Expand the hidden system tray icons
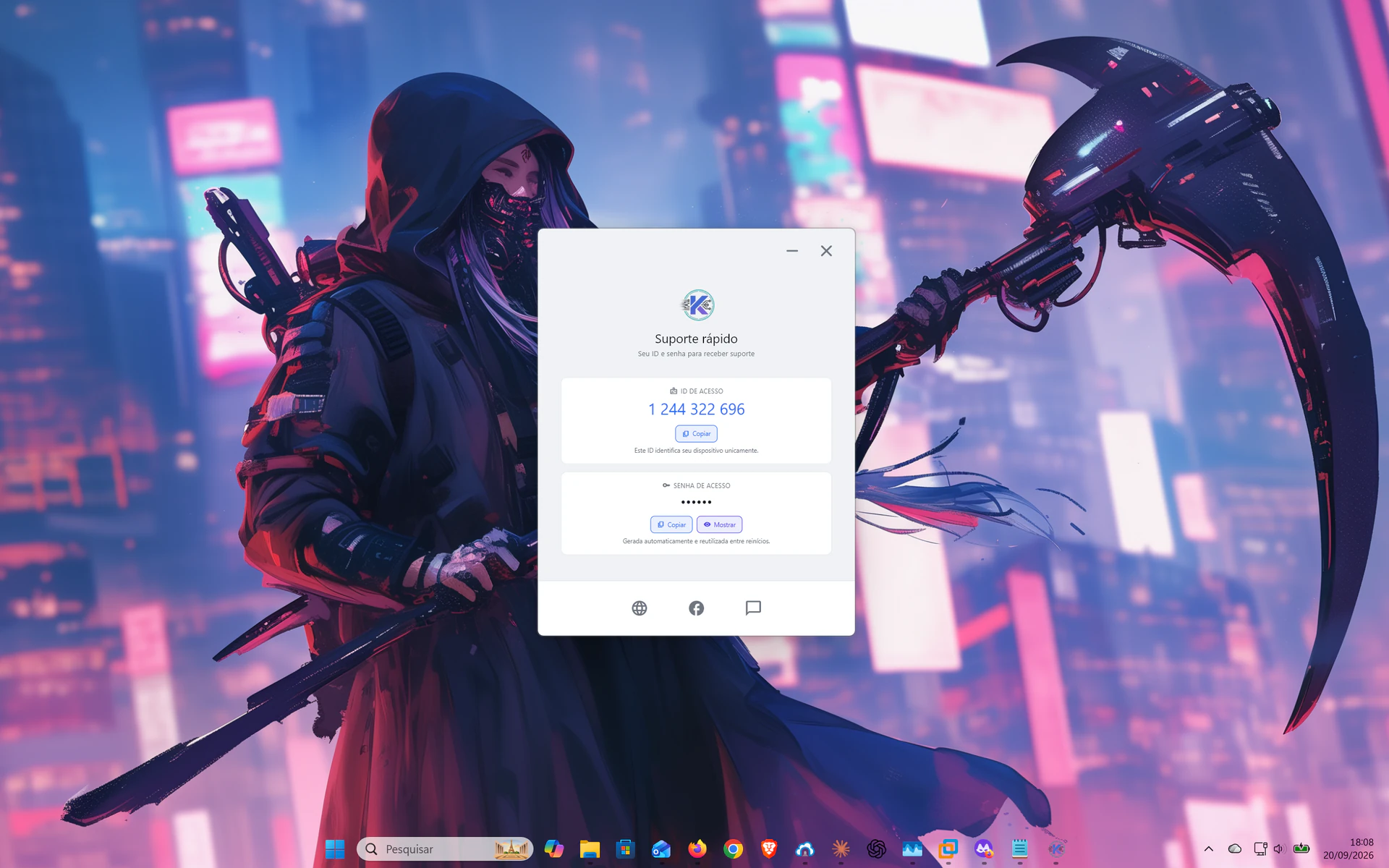 [1208, 848]
